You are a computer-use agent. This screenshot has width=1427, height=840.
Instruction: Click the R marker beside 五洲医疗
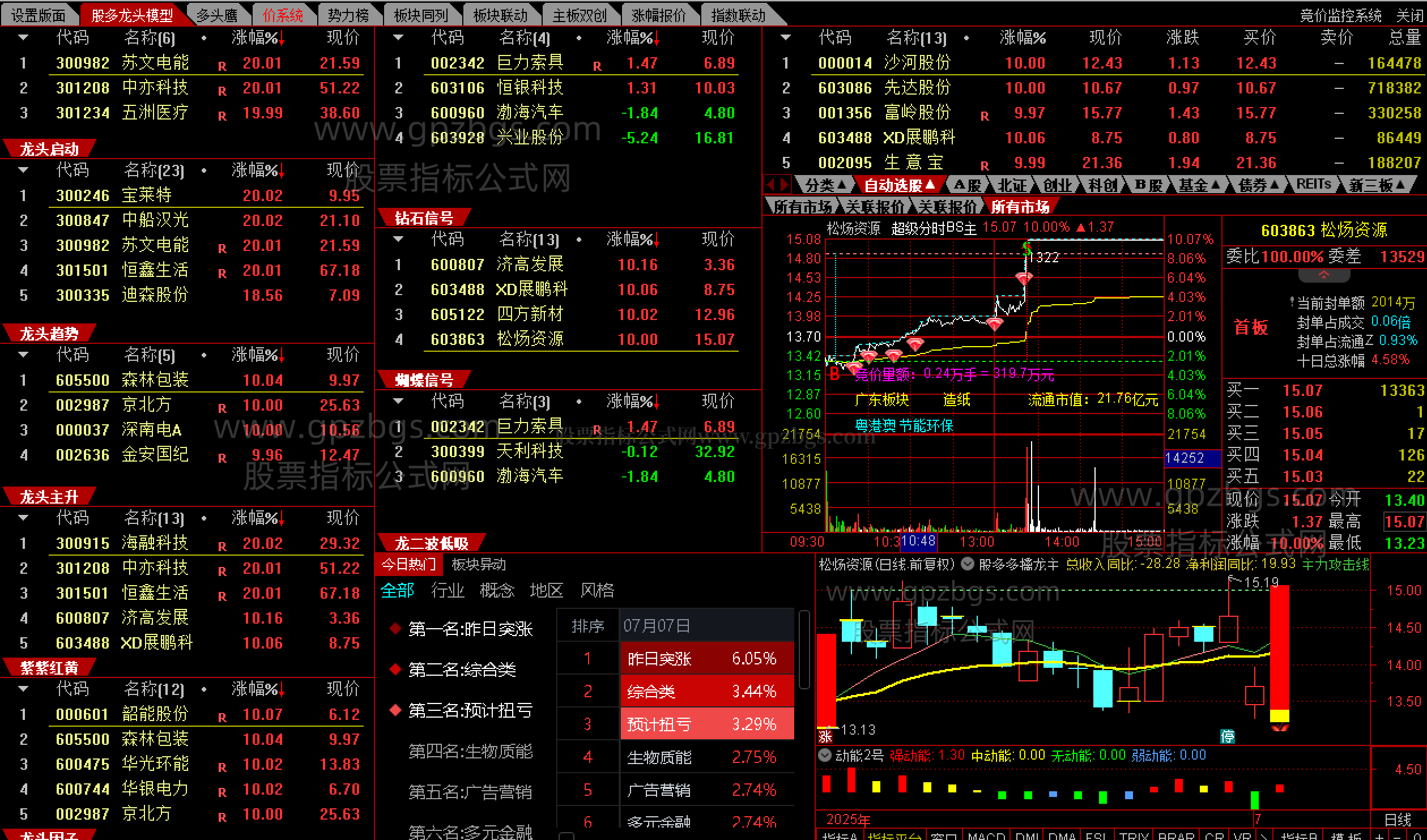point(222,116)
